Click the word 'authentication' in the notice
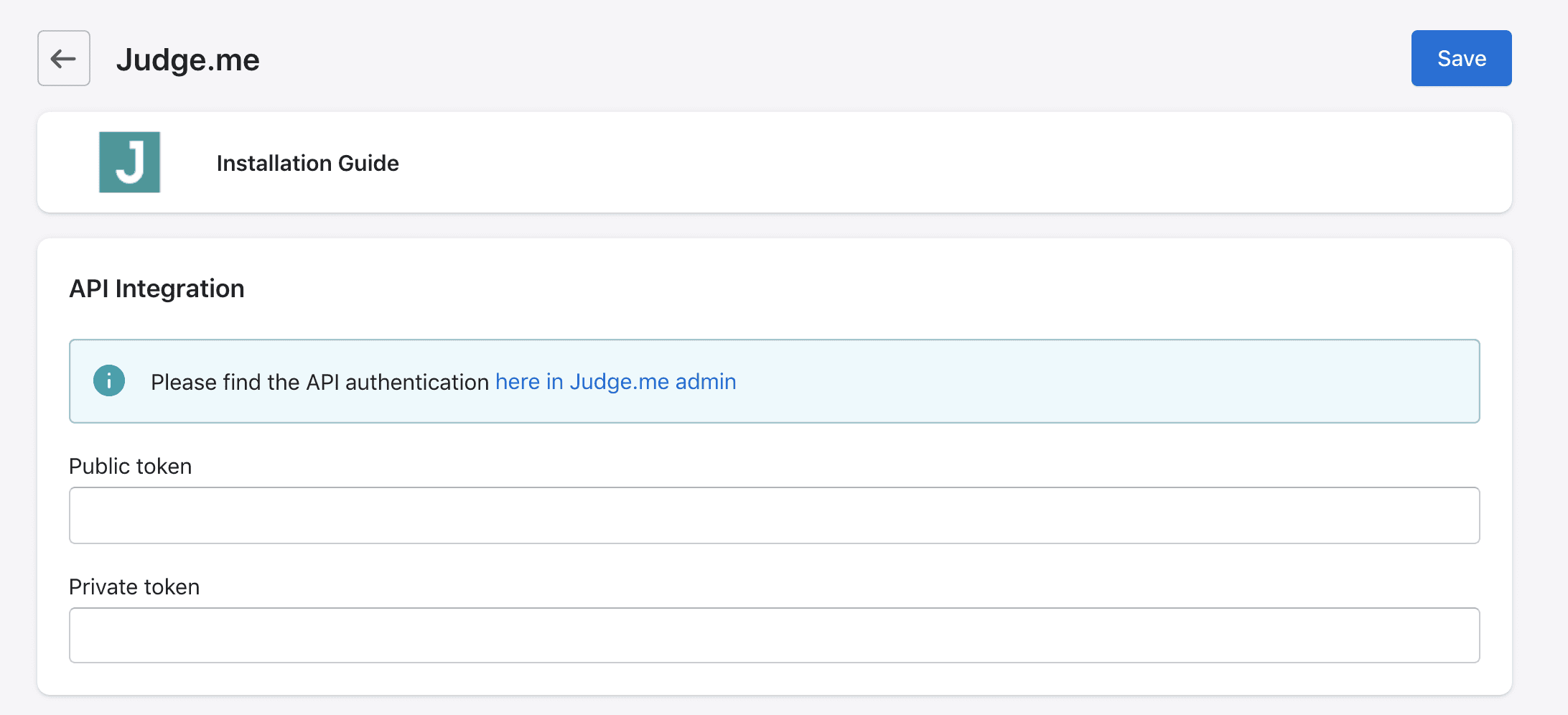The width and height of the screenshot is (1568, 715). 417,382
